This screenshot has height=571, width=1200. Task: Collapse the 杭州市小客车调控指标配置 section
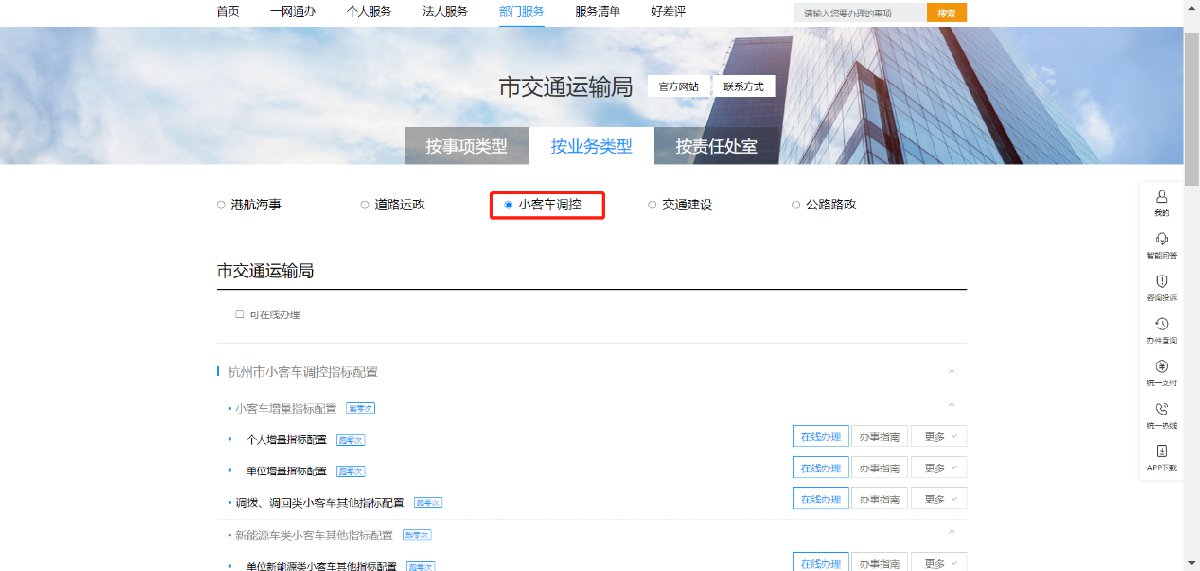[x=951, y=372]
